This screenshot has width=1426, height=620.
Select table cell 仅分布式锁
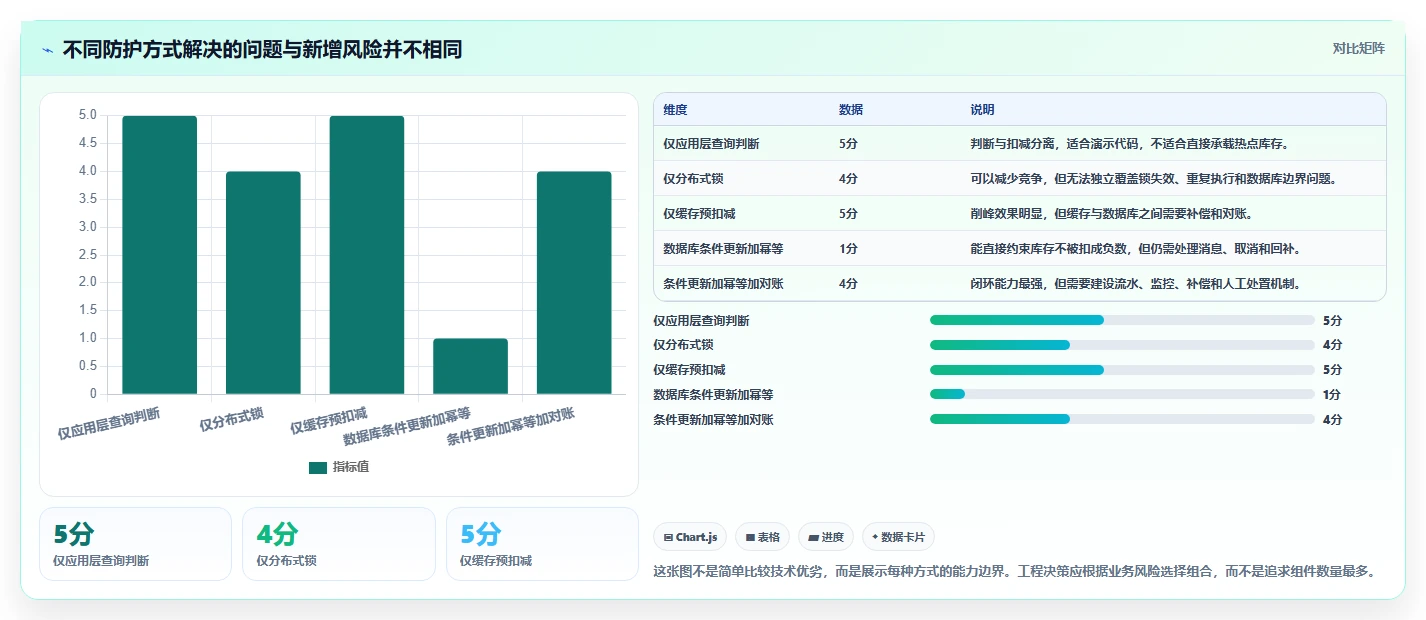[693, 179]
